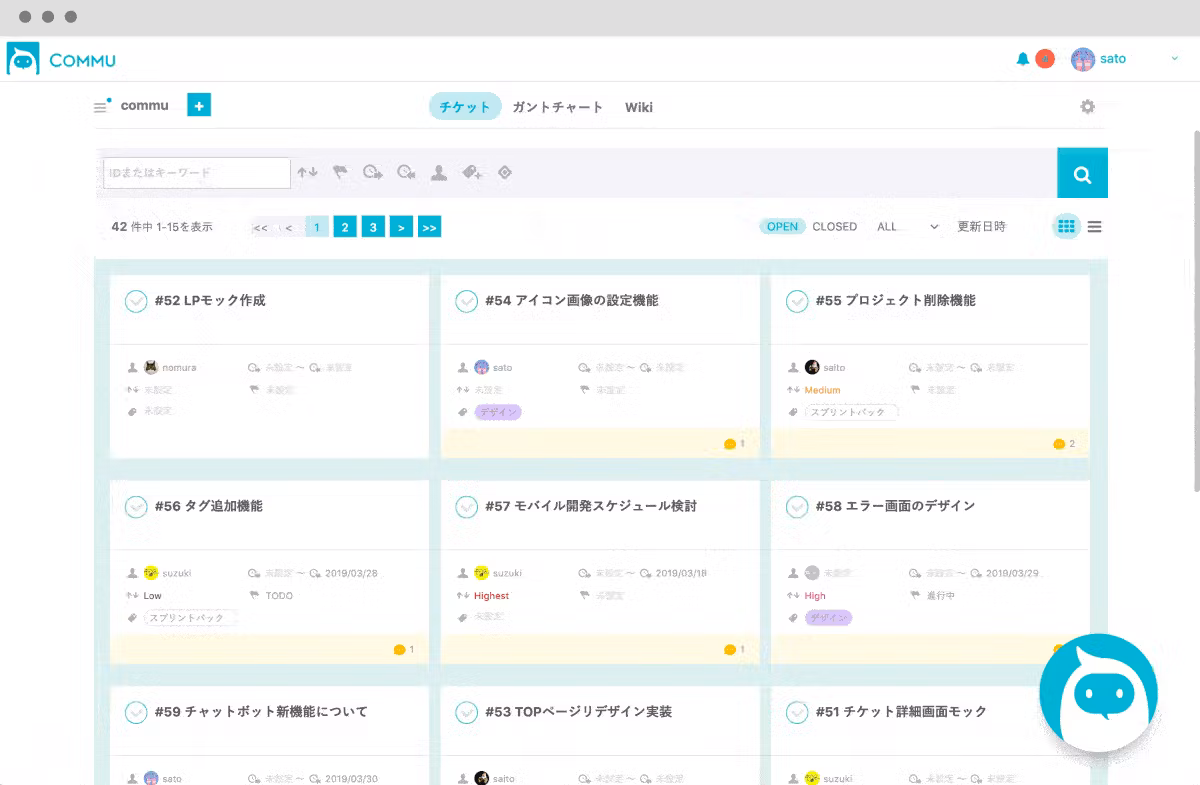
Task: Open the tag-plus filter icon
Action: (x=472, y=173)
